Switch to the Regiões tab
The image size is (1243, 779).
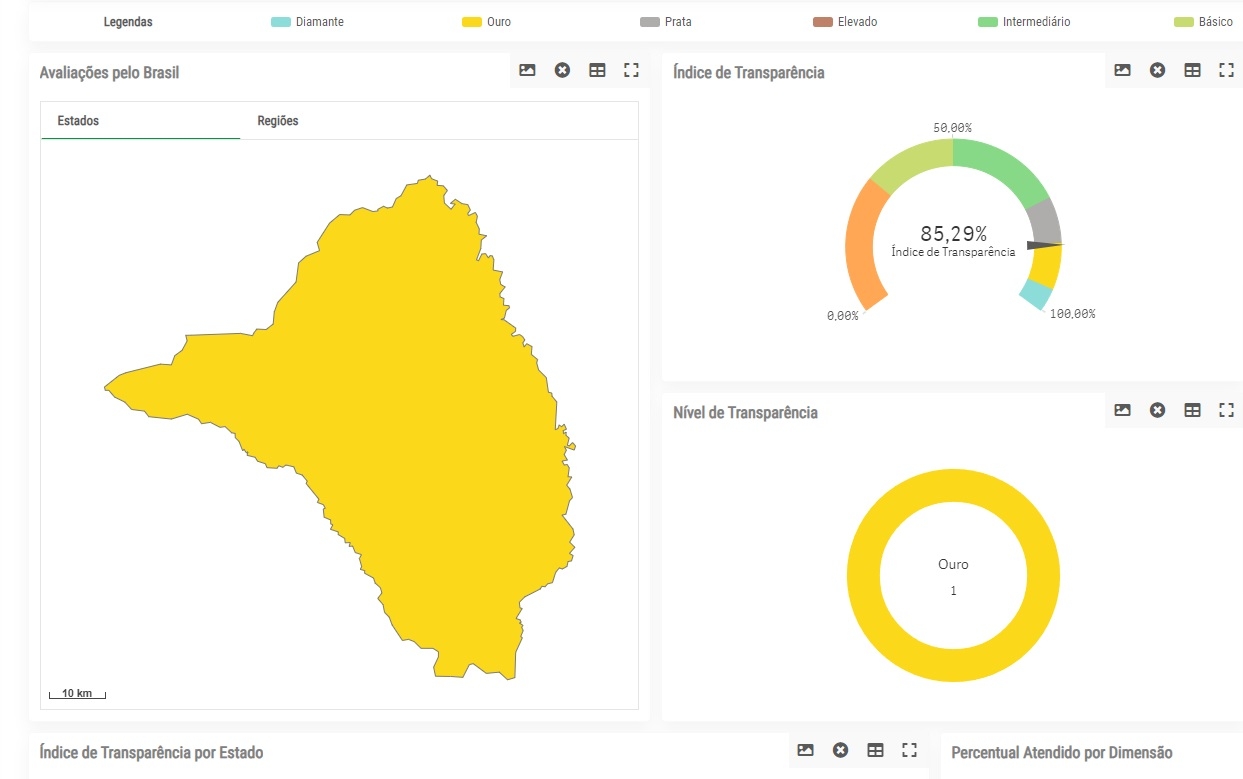point(278,121)
